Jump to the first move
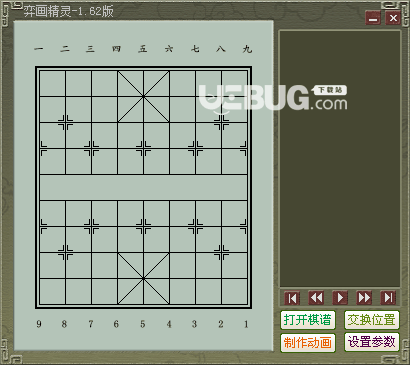Image resolution: width=410 pixels, height=365 pixels. tap(292, 298)
